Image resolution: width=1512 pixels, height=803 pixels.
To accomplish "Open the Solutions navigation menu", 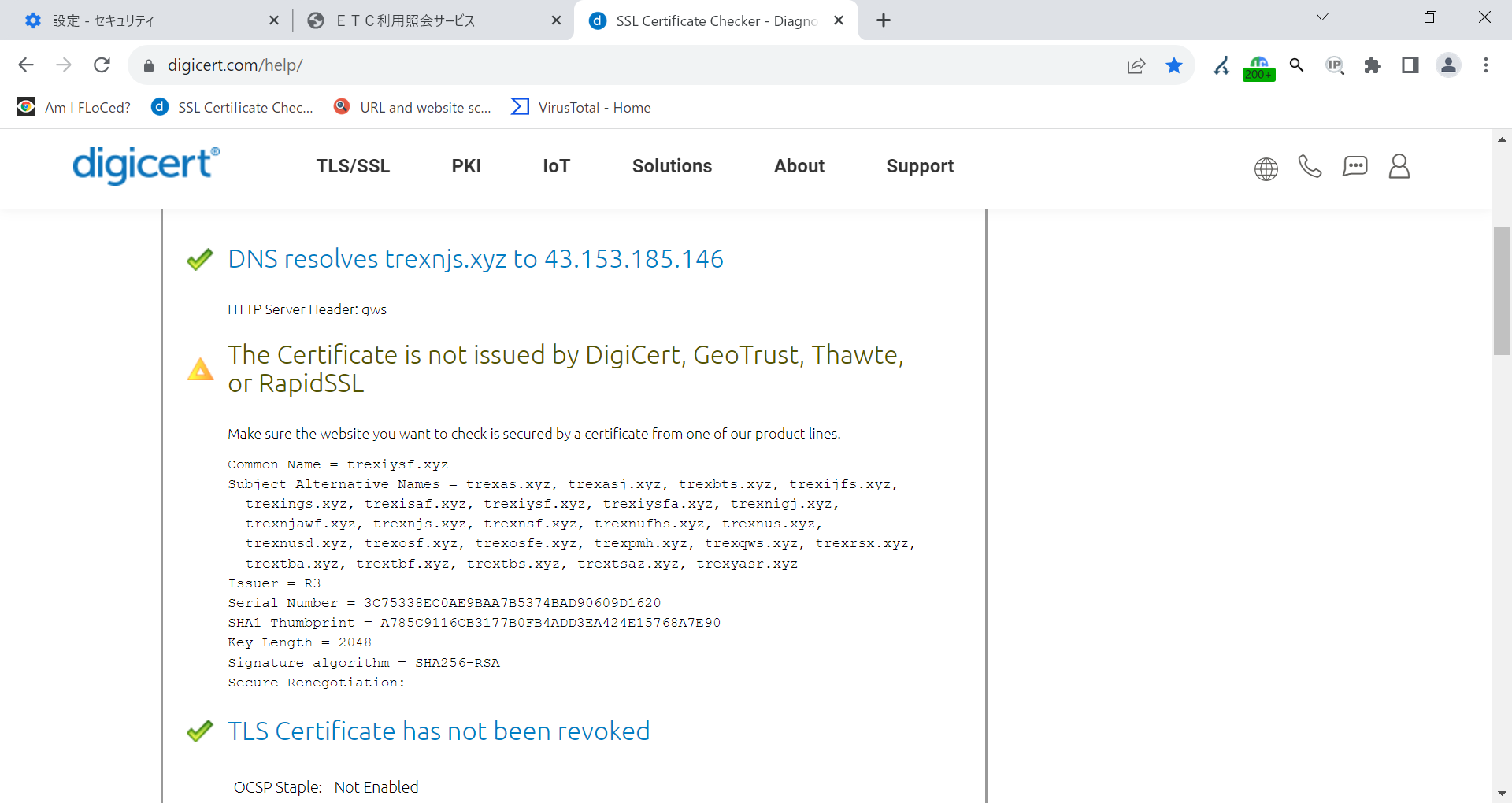I will pos(672,166).
